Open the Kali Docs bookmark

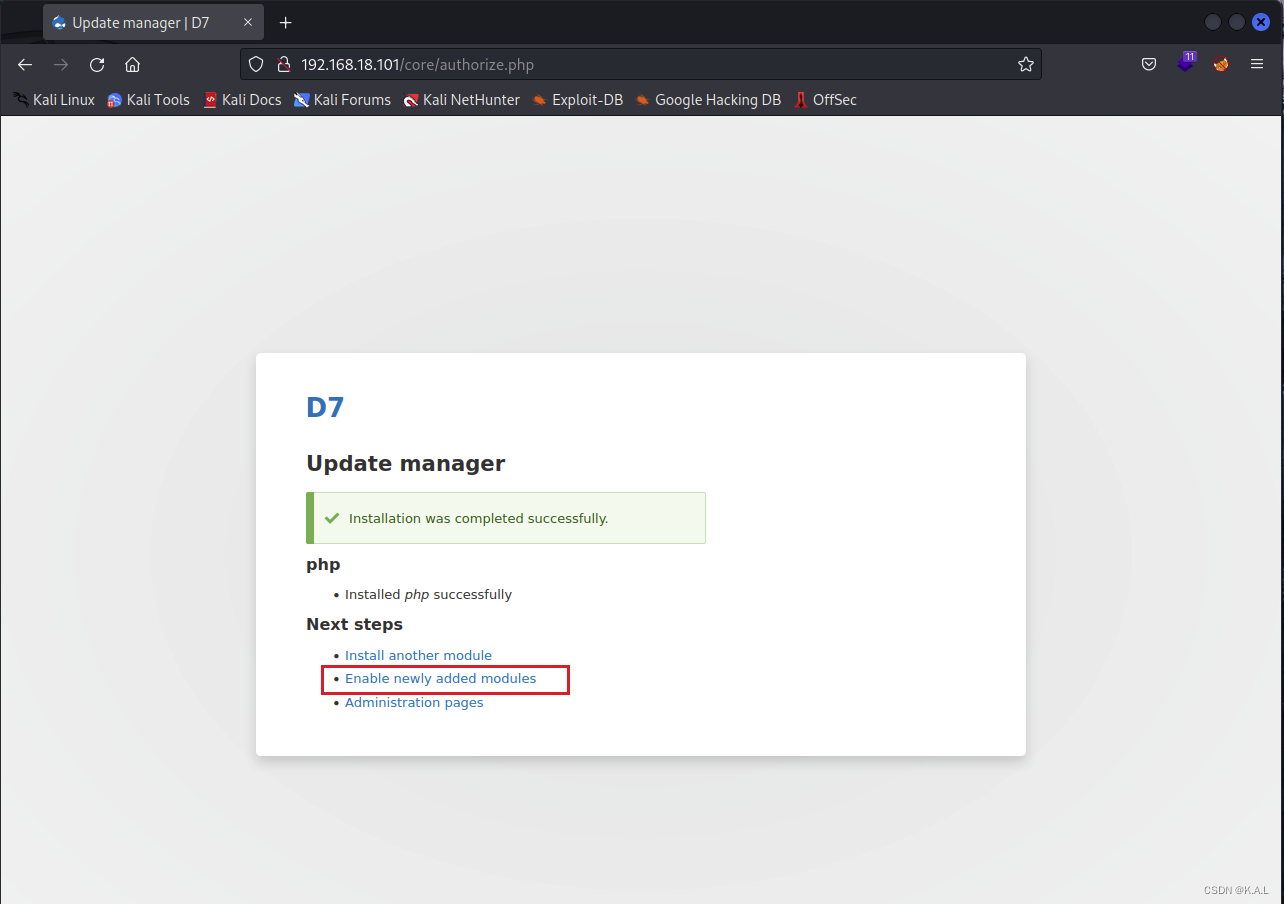242,100
